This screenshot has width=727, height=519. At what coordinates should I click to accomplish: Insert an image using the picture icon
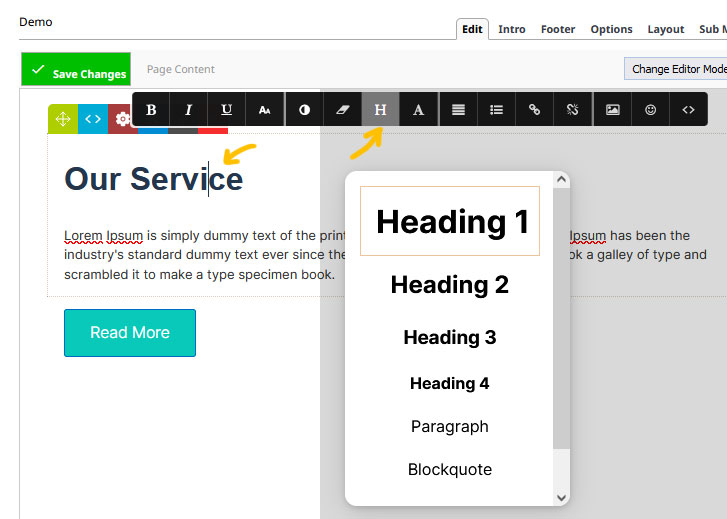(x=612, y=110)
